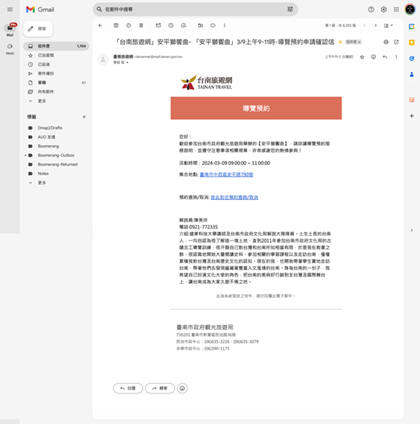Open the main menu hamburger icon
Viewport: 420px width, 424px height.
(10, 9)
